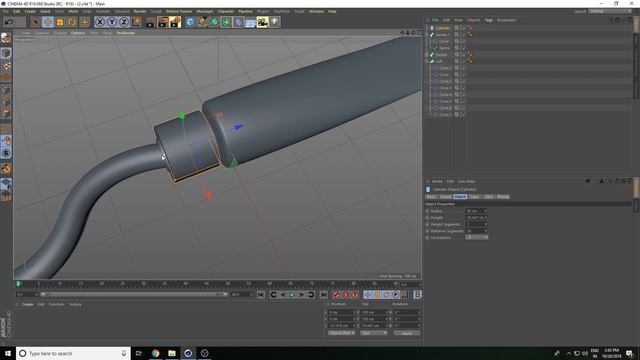
Task: Click Render to Picture Viewer icon
Action: tap(163, 22)
